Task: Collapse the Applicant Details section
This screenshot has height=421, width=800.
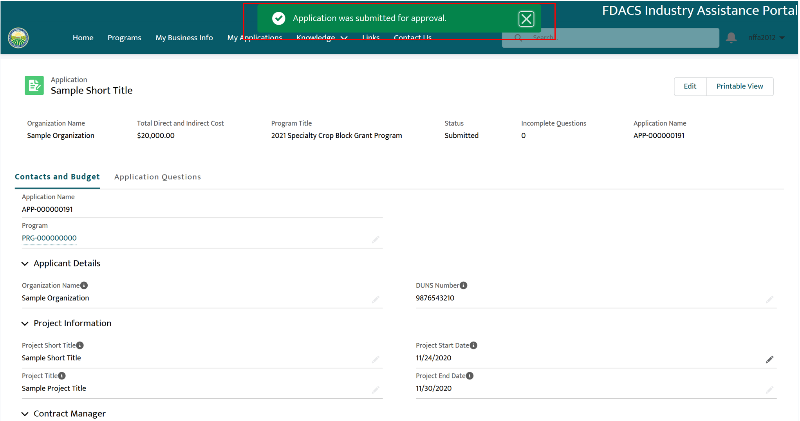Action: tap(25, 264)
